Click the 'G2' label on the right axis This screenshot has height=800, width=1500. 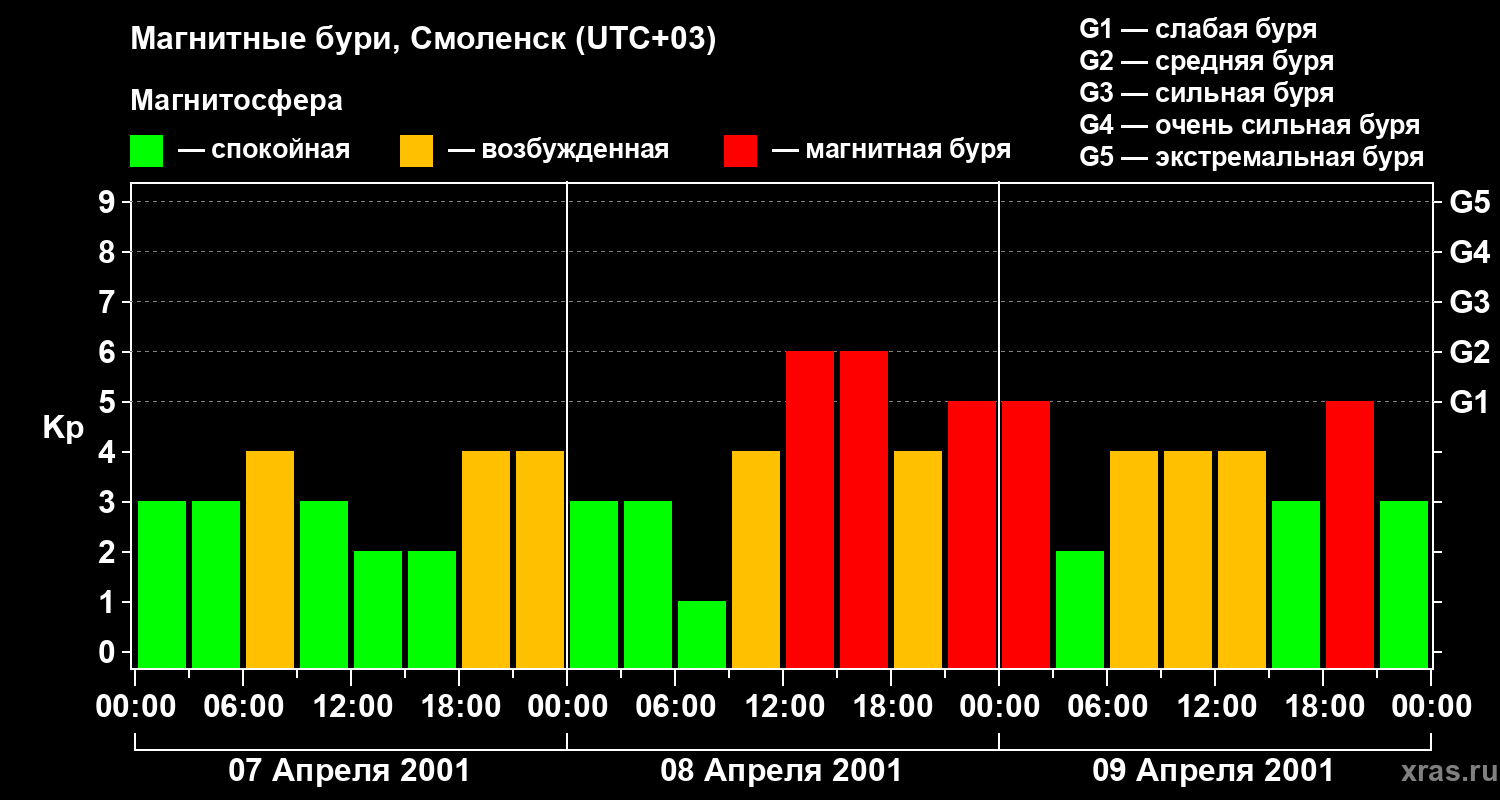point(1470,352)
